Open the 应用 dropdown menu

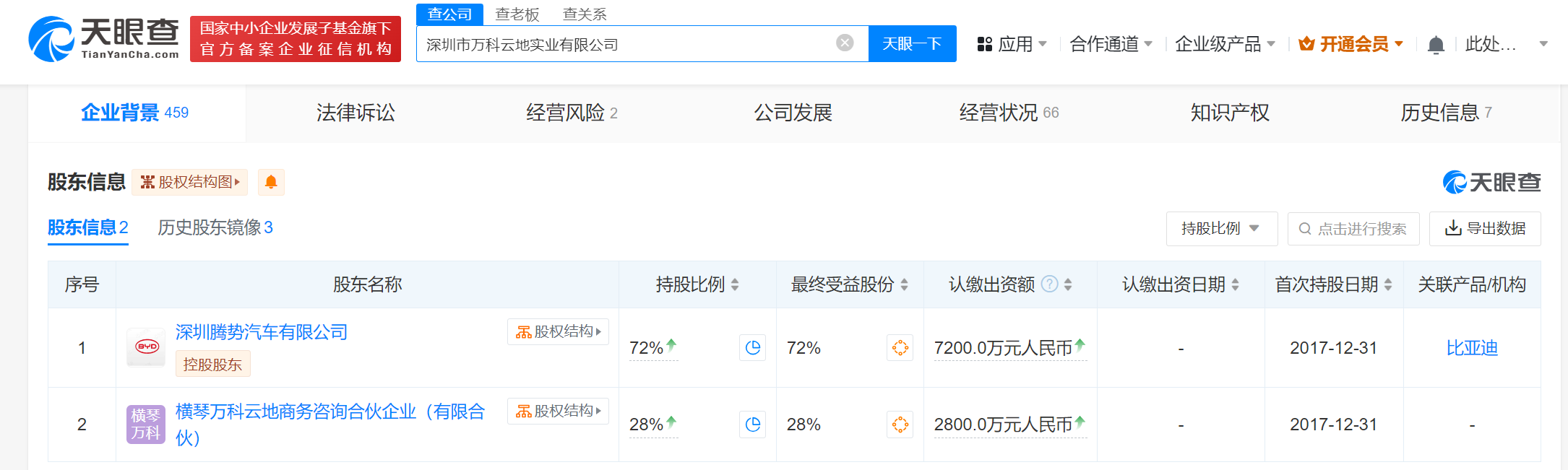(1012, 44)
